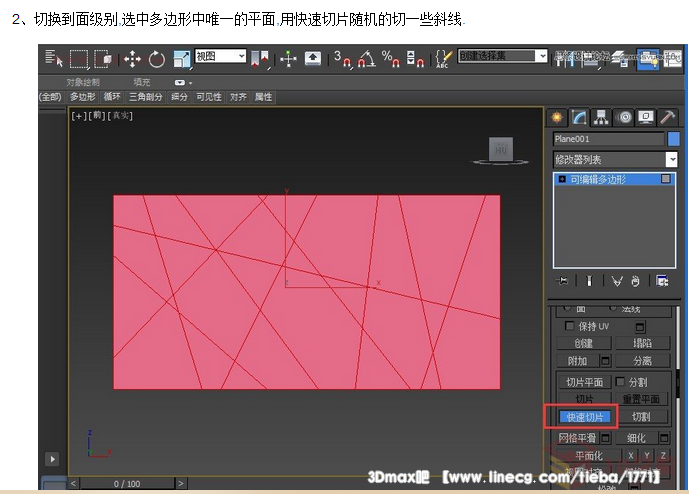This screenshot has width=689, height=494.
Task: Toggle the Window/Crossing selection mode
Action: click(x=103, y=58)
